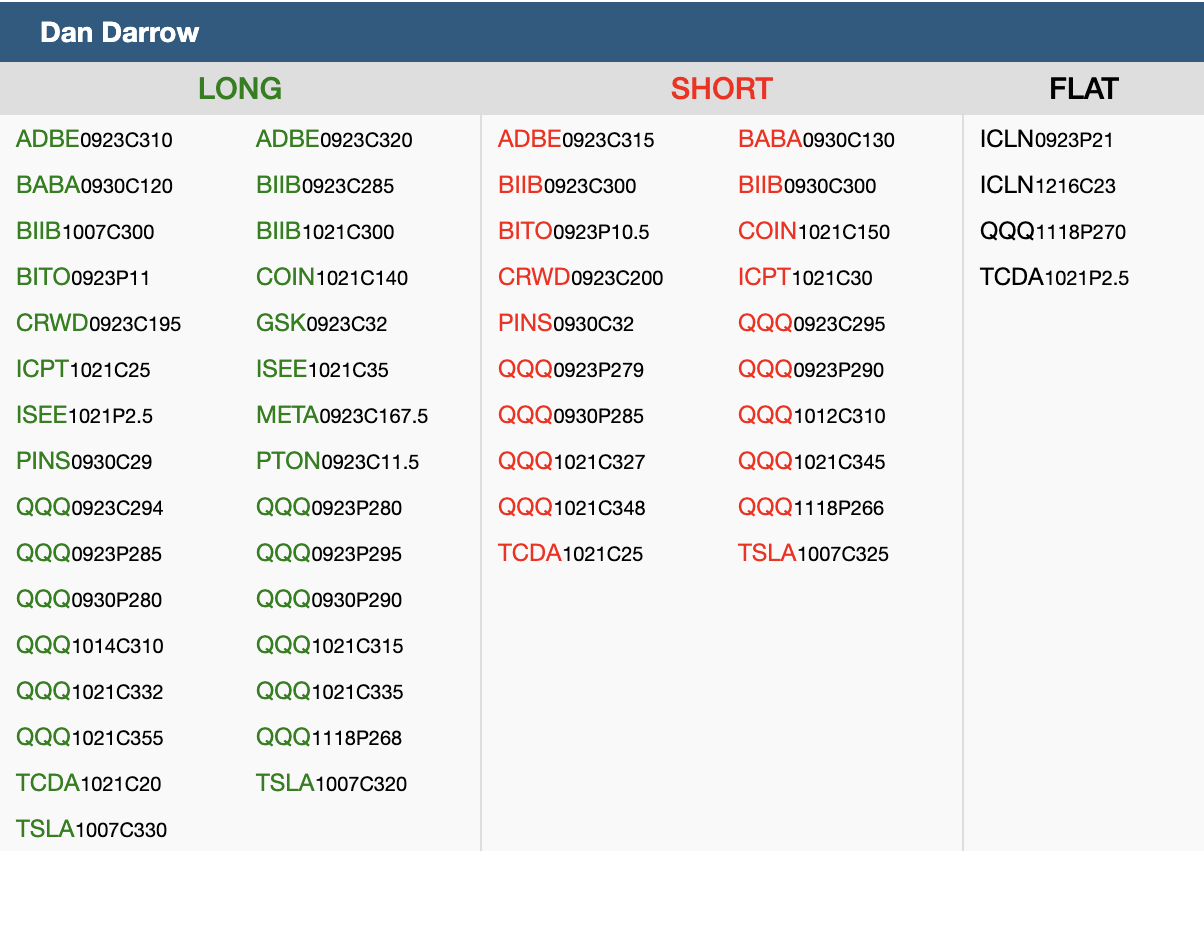Image resolution: width=1204 pixels, height=938 pixels.
Task: Open long position COIN1021C140
Action: coord(332,278)
